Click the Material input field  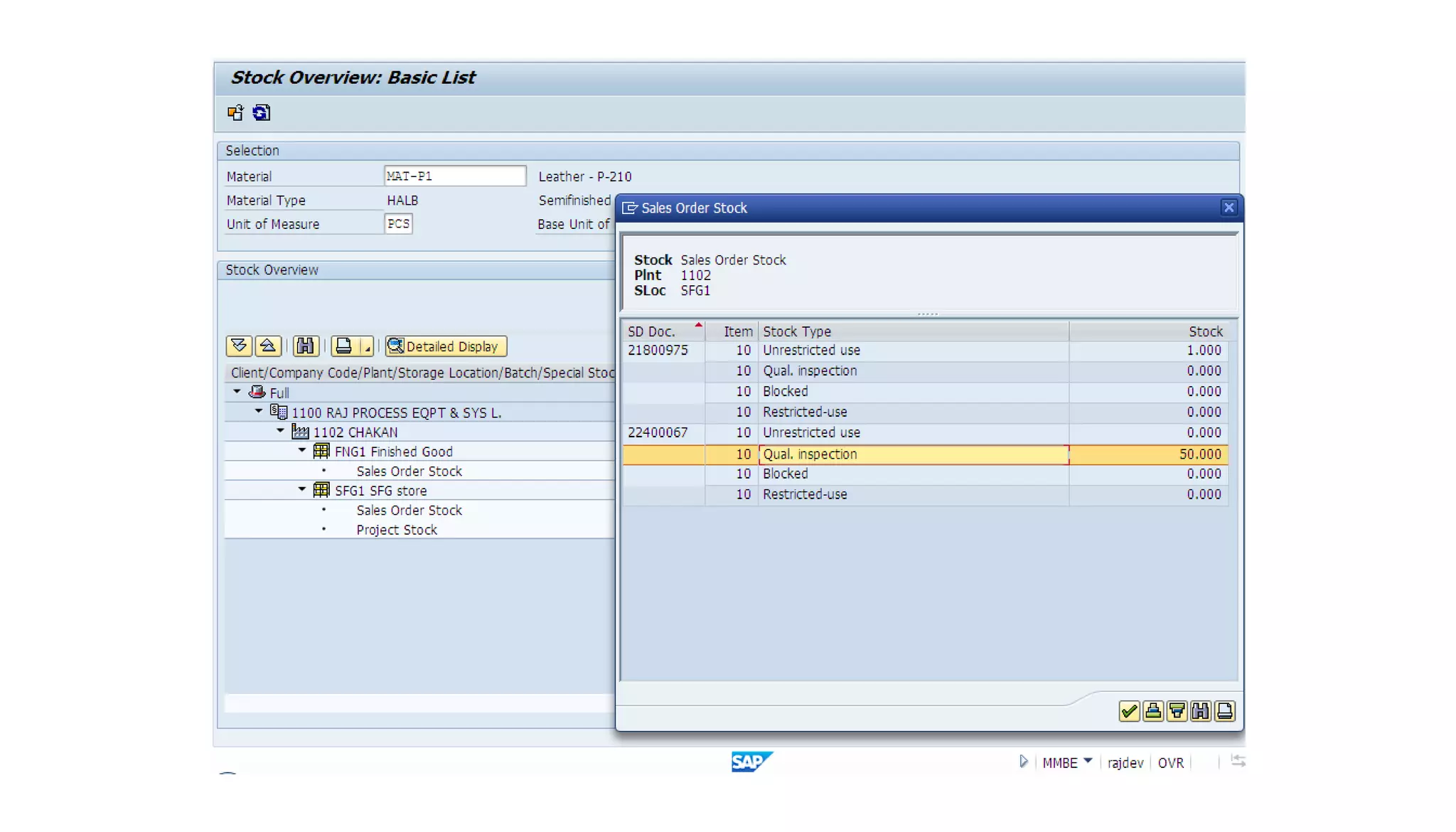coord(454,176)
